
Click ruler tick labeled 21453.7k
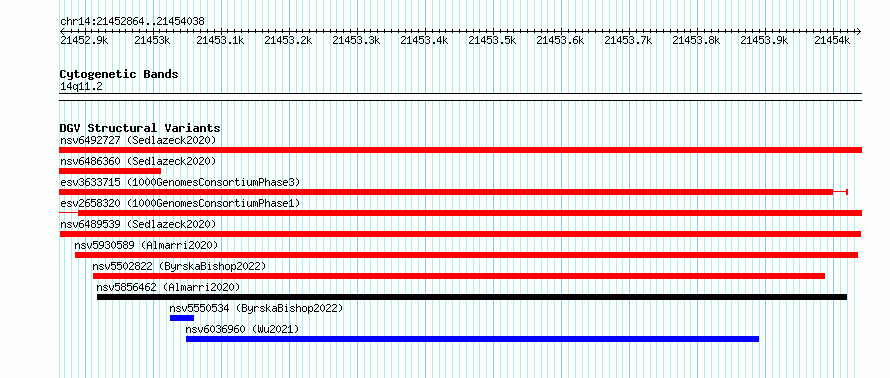pos(628,40)
